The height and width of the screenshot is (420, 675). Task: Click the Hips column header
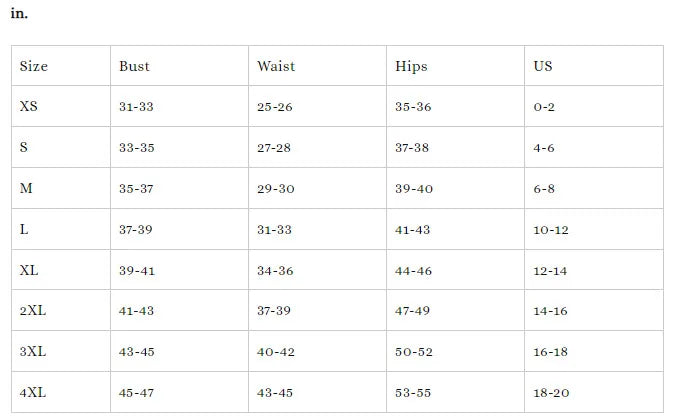click(411, 66)
